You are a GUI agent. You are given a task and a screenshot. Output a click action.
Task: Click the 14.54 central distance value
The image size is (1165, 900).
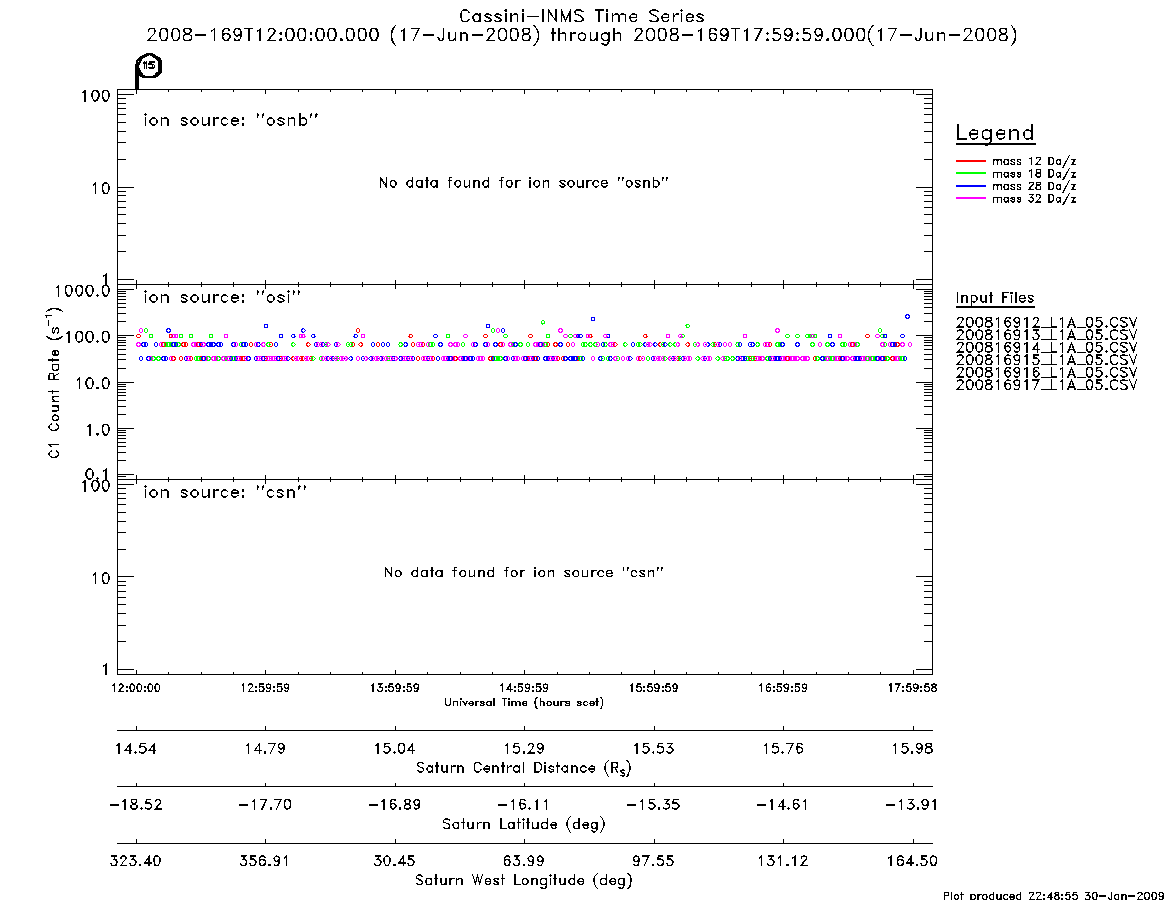[136, 748]
